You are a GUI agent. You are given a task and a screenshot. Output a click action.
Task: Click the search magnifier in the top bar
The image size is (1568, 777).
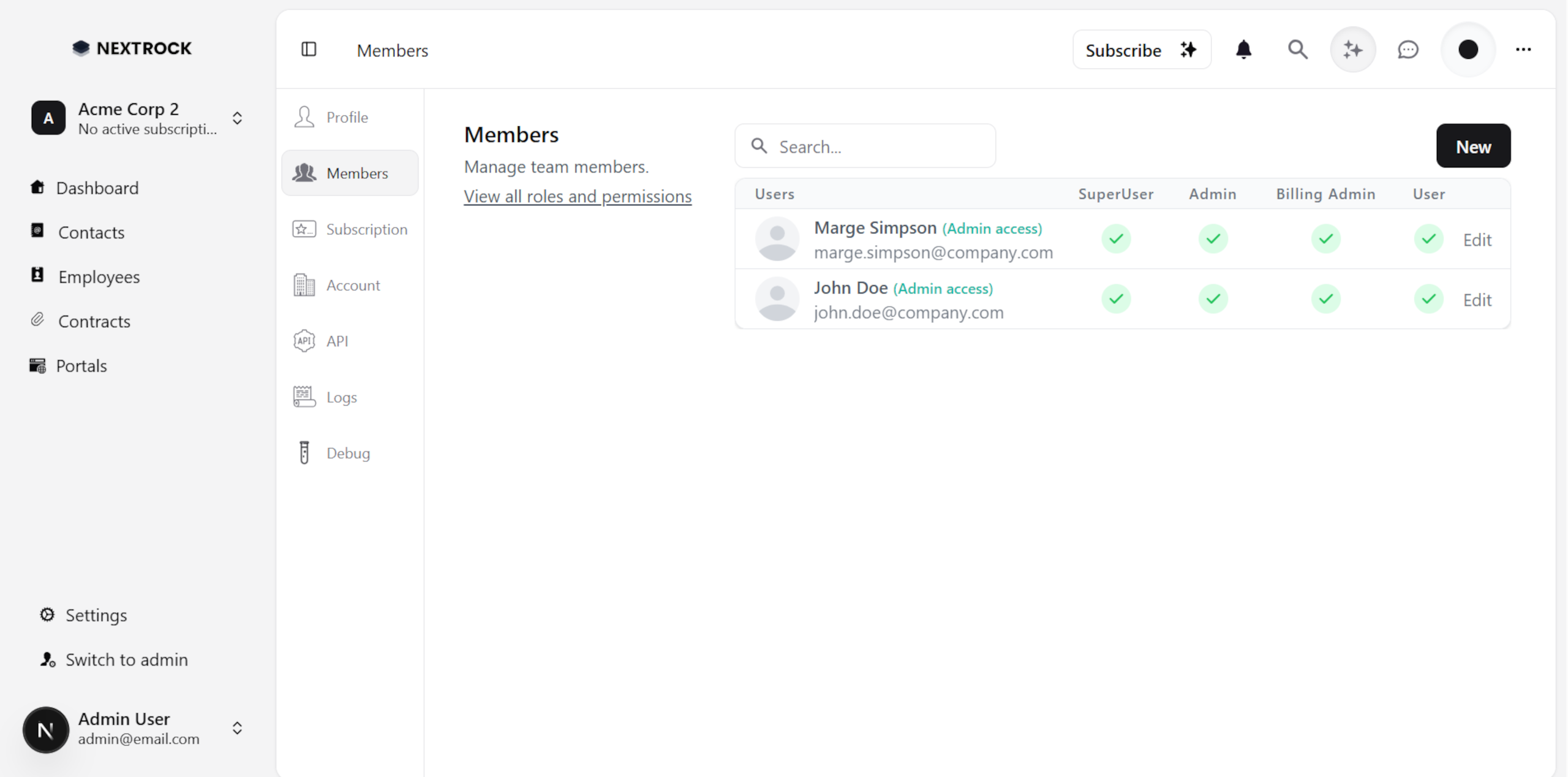coord(1297,50)
